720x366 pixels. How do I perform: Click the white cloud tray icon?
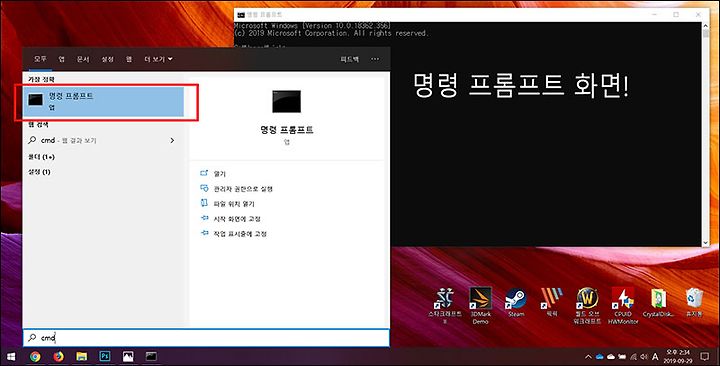(x=611, y=357)
